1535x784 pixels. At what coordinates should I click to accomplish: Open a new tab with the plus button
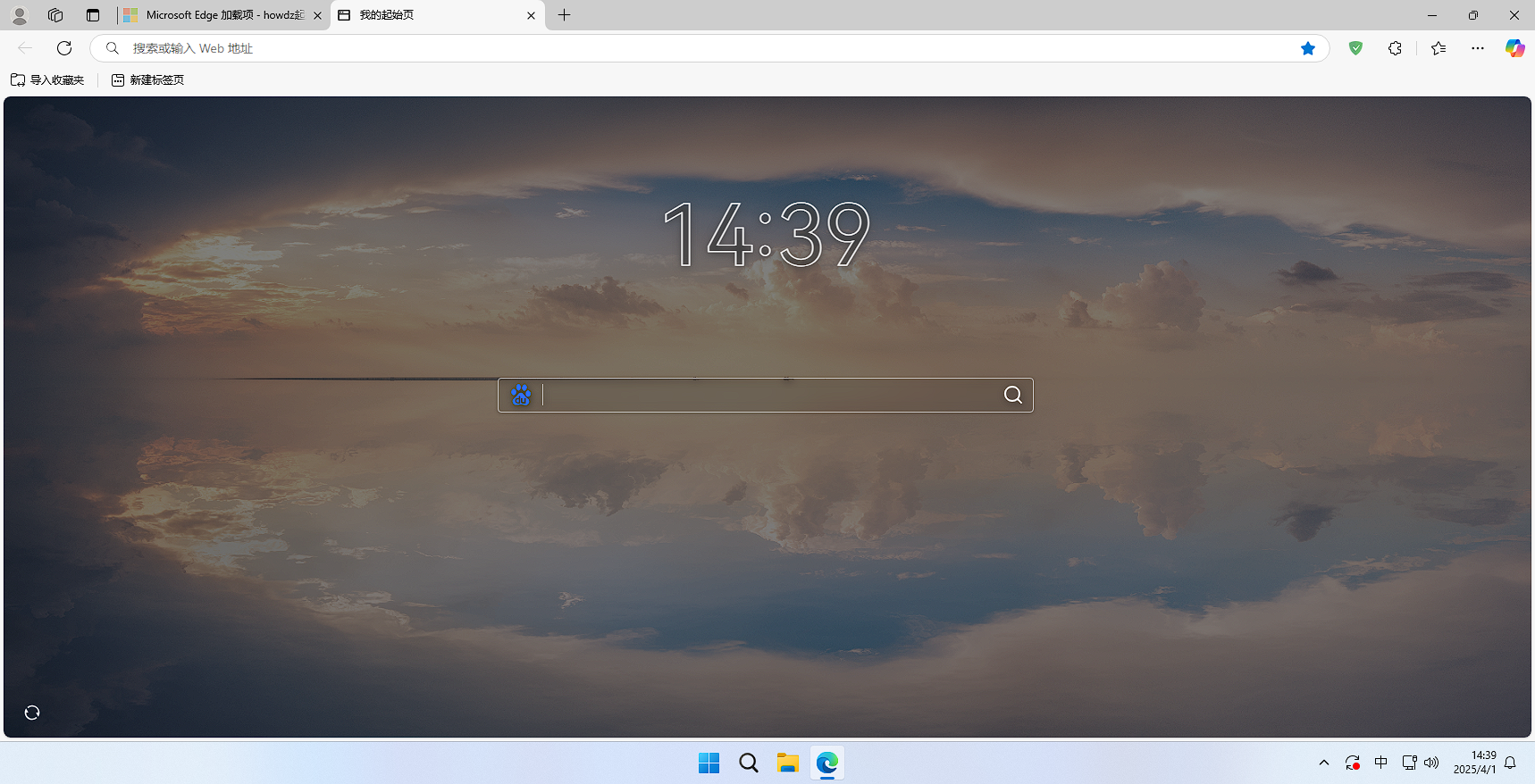click(x=564, y=15)
